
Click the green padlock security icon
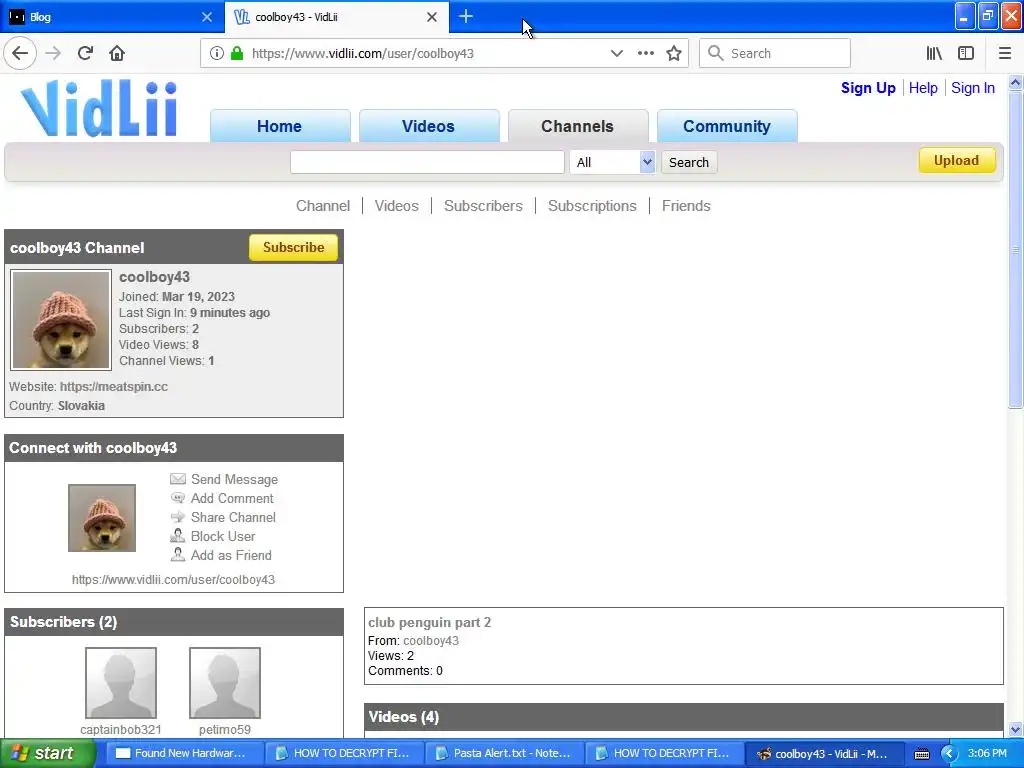point(237,54)
